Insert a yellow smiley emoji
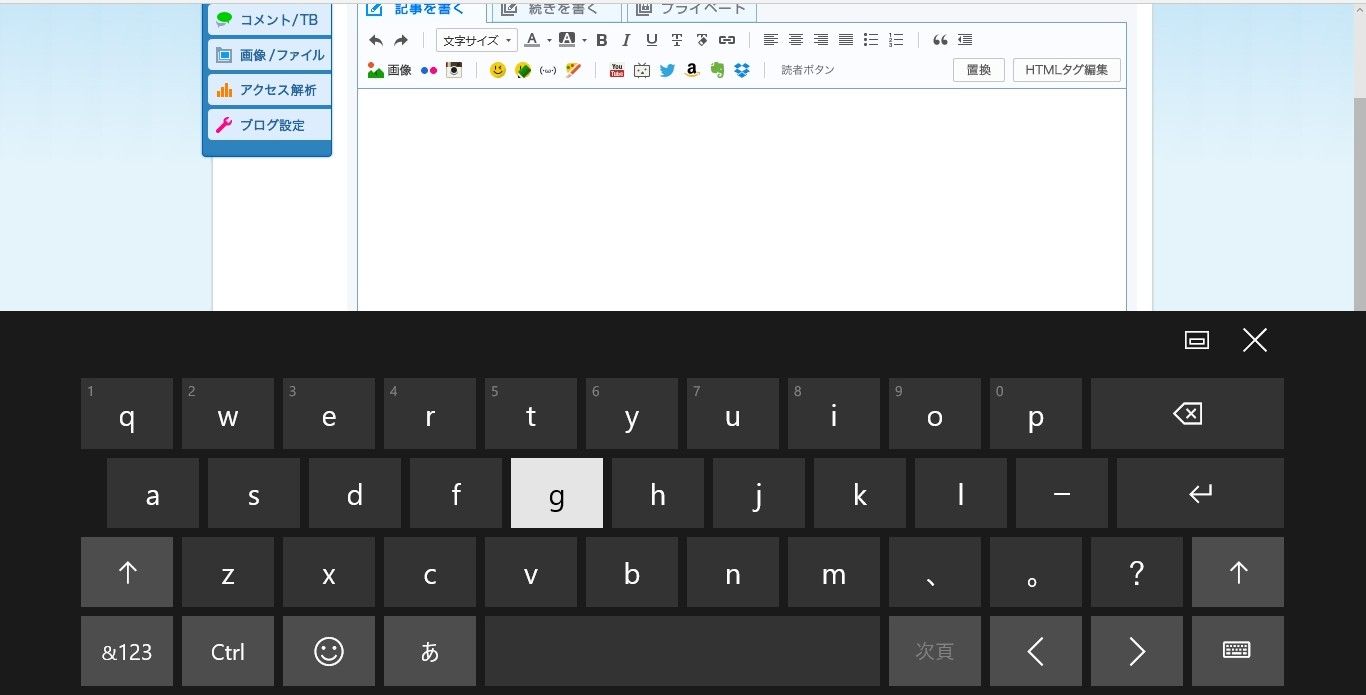 tap(498, 70)
